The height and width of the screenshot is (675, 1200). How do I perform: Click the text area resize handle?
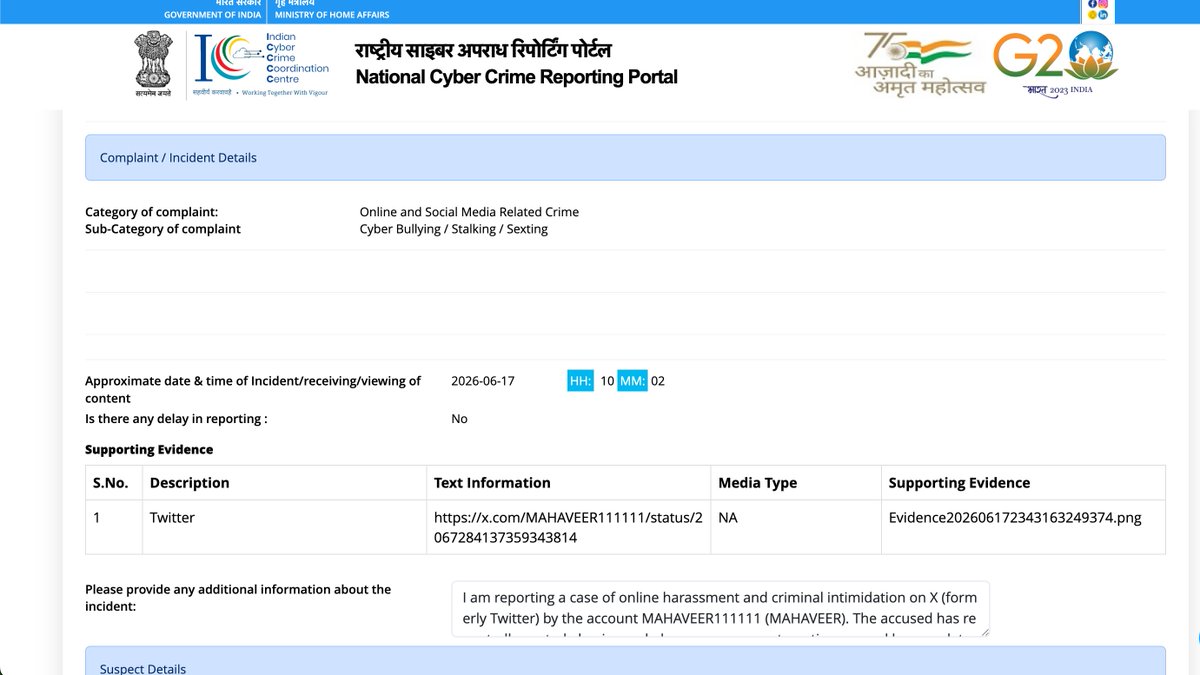(x=984, y=631)
